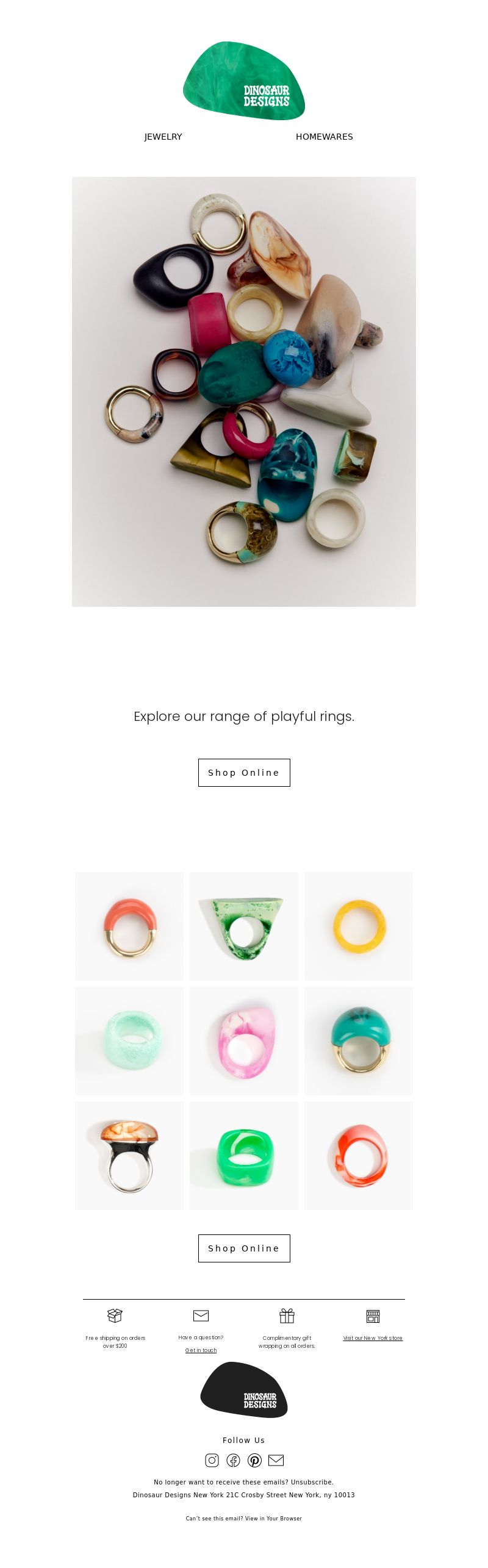Viewport: 488px width, 1568px height.
Task: Click the green Dinosaur Designs logo
Action: [244, 81]
